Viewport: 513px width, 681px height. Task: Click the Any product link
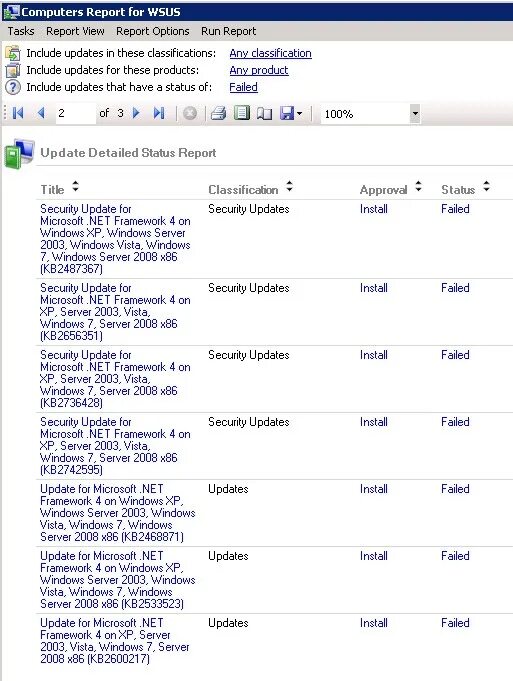click(259, 70)
